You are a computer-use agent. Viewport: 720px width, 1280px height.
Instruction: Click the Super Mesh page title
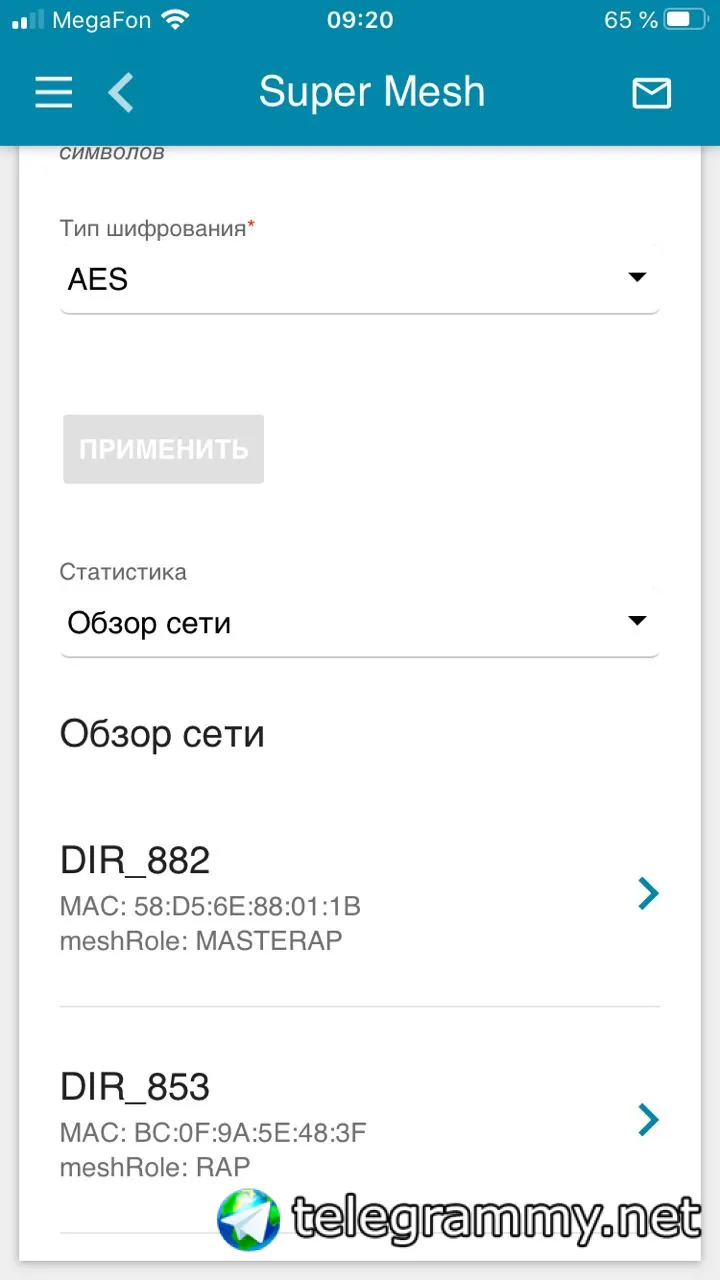pos(372,92)
